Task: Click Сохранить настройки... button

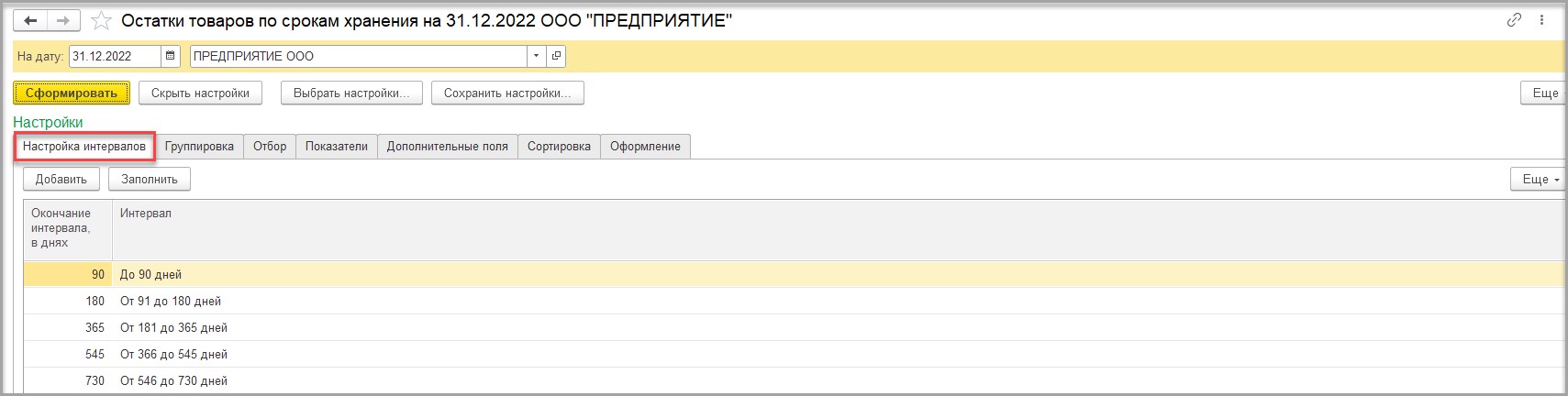Action: pos(507,93)
